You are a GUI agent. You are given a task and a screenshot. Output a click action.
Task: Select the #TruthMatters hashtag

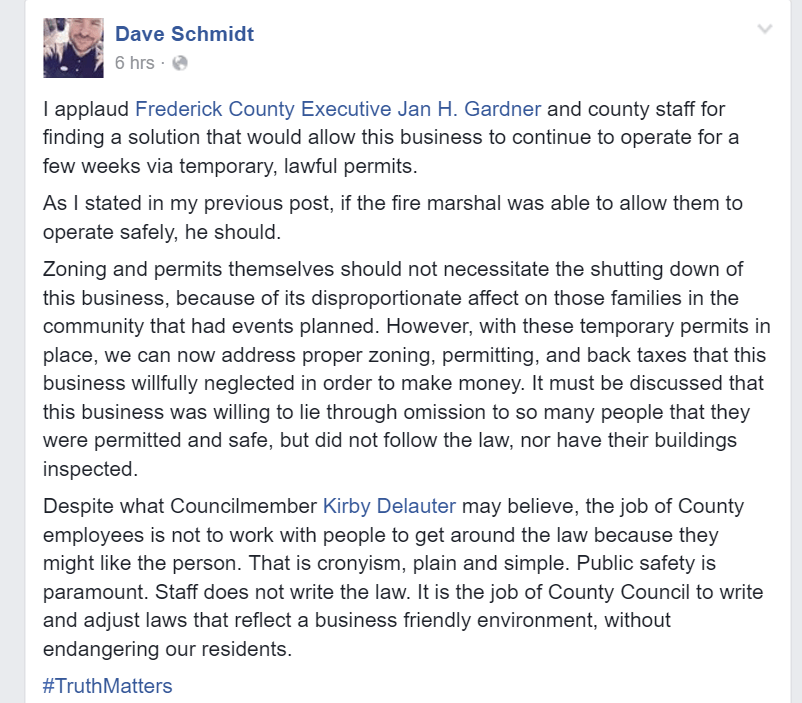(x=108, y=685)
